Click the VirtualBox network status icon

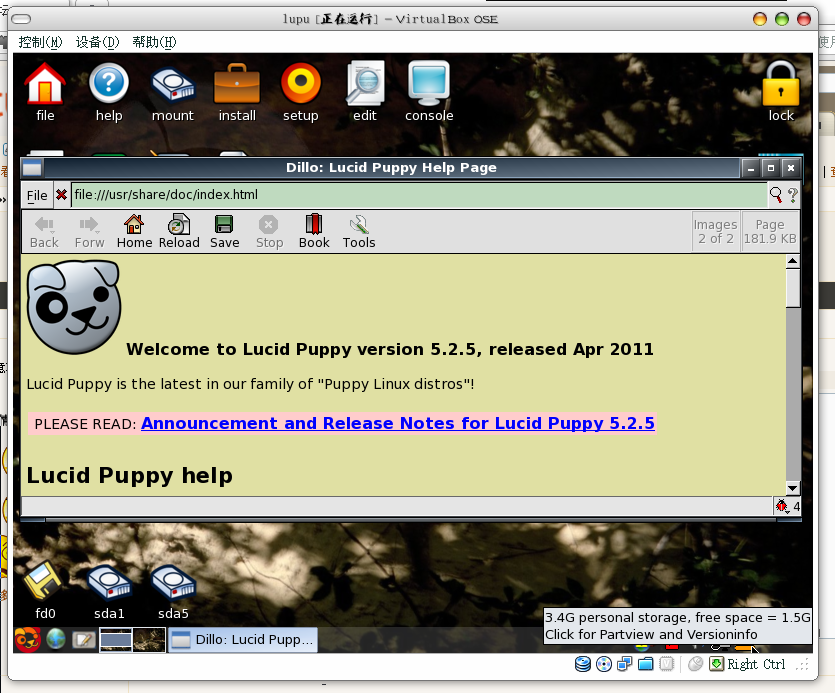625,664
